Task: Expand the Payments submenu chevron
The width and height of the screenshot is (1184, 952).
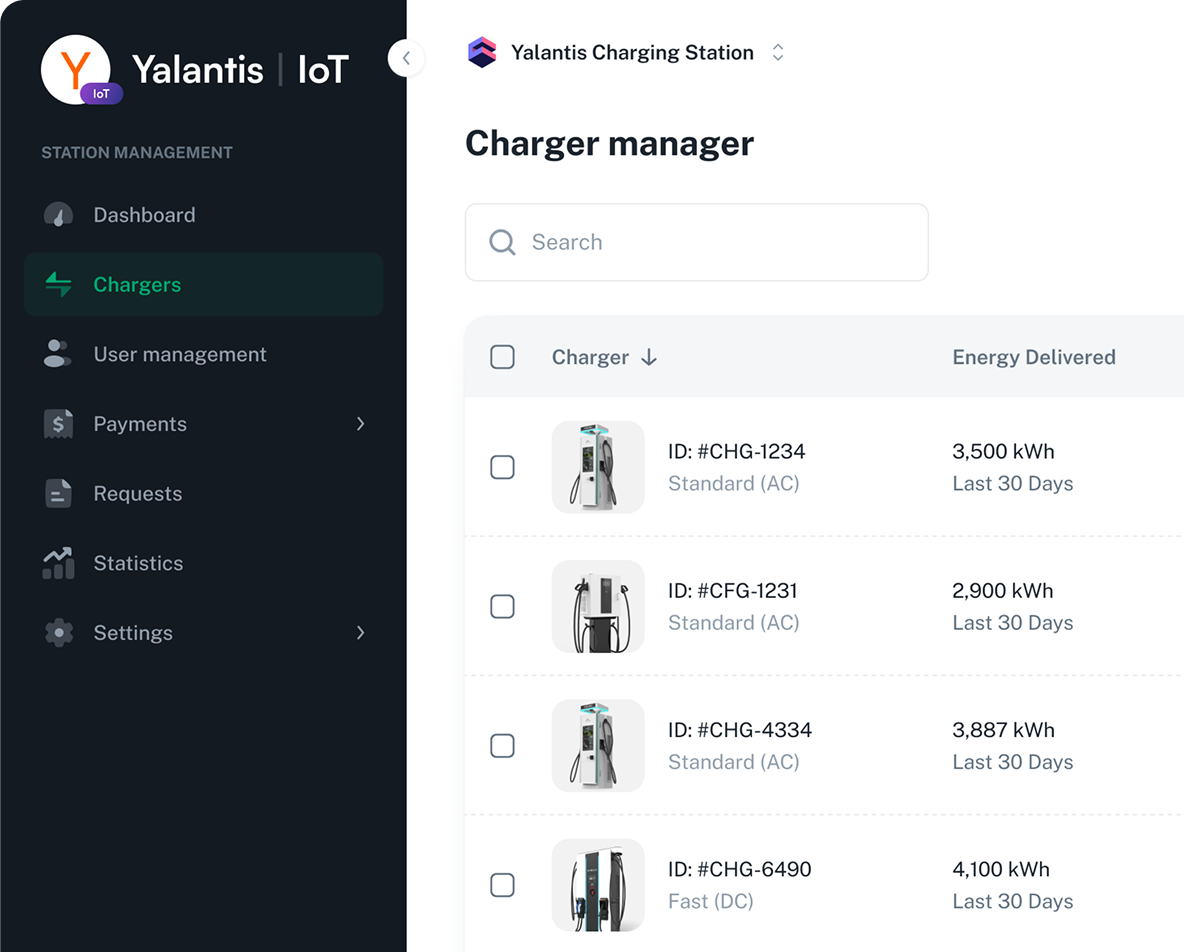Action: pos(360,424)
